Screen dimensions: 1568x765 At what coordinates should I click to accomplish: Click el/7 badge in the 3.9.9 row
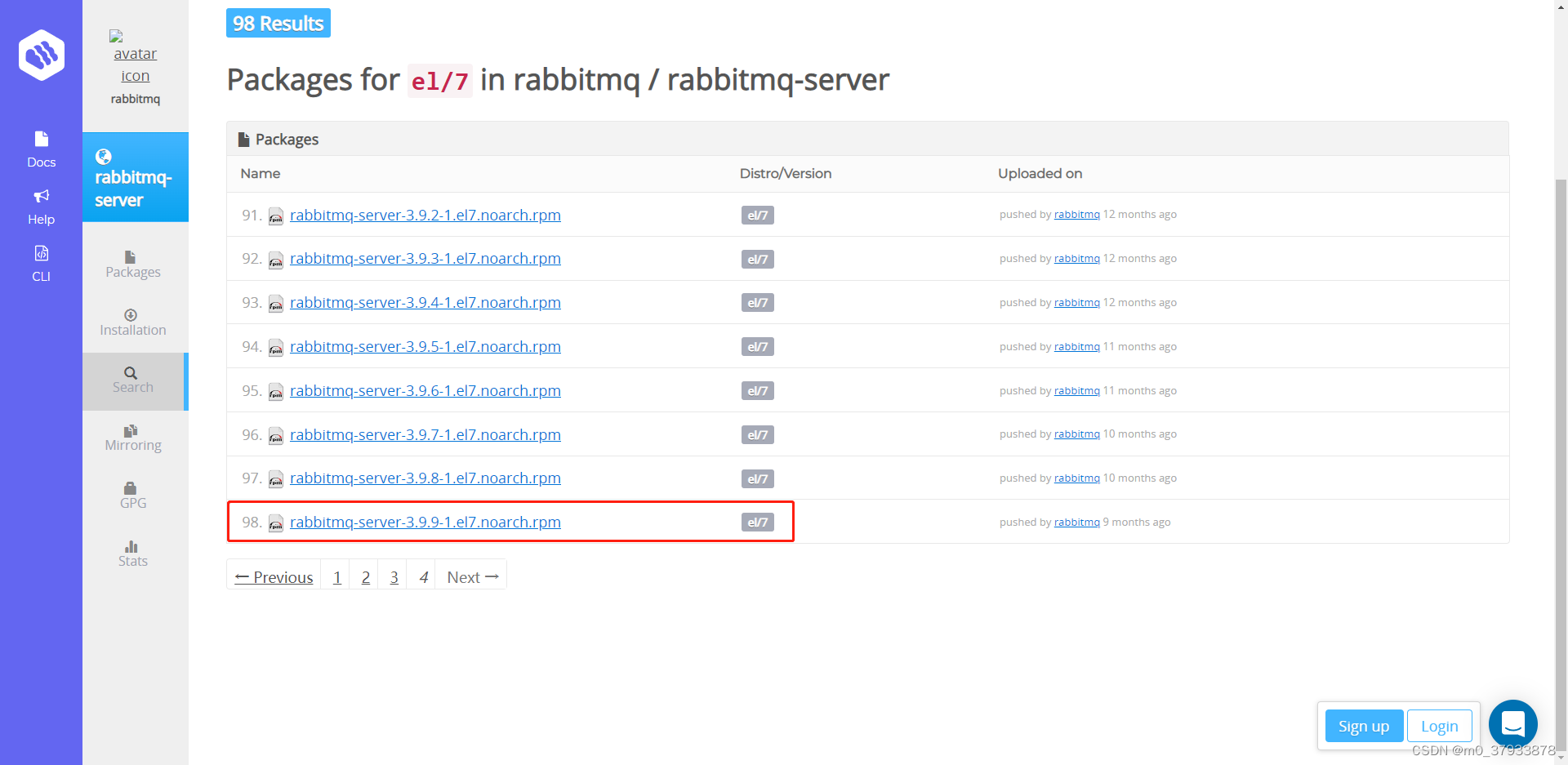(758, 523)
